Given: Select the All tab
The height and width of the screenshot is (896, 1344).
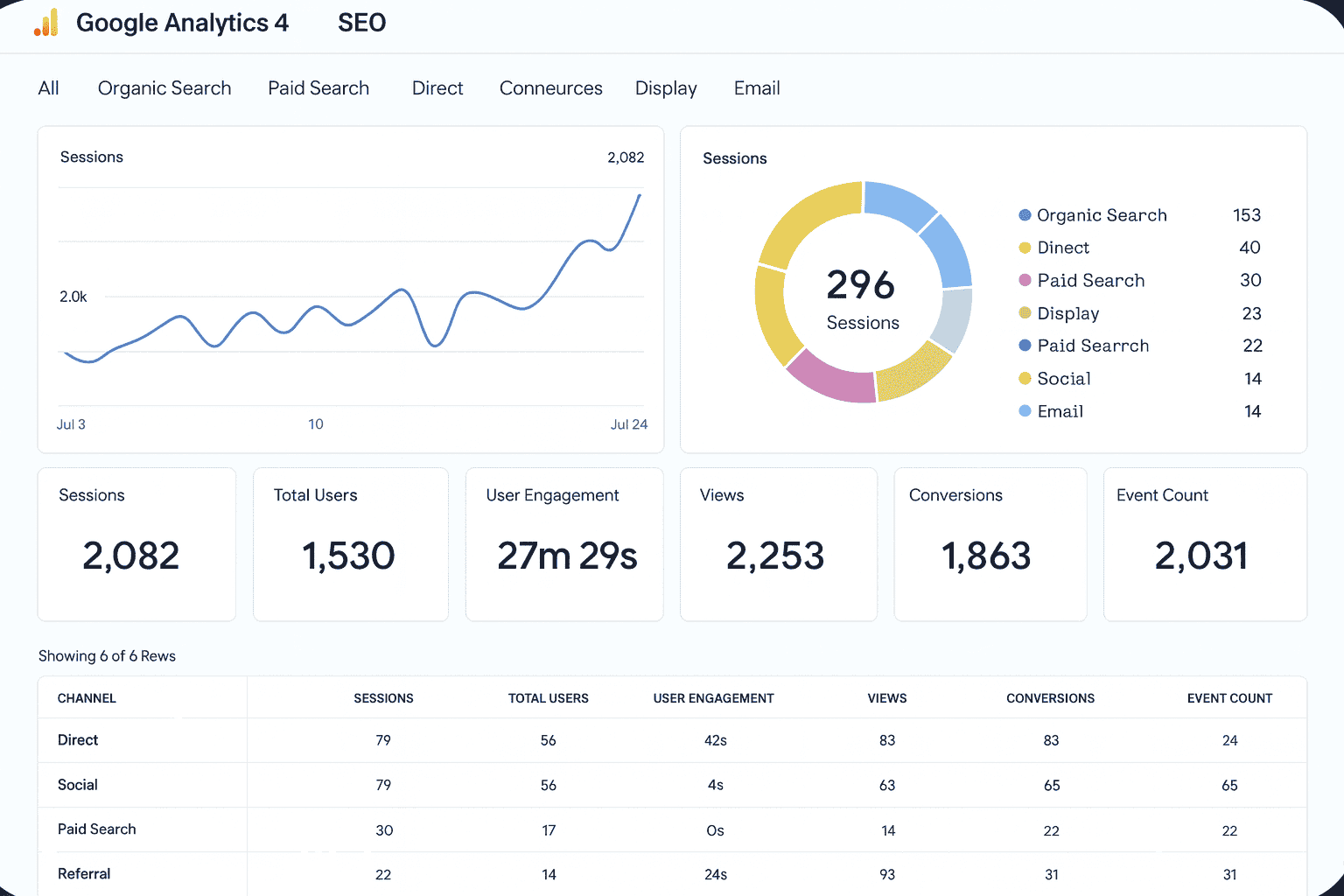Looking at the screenshot, I should tap(49, 87).
